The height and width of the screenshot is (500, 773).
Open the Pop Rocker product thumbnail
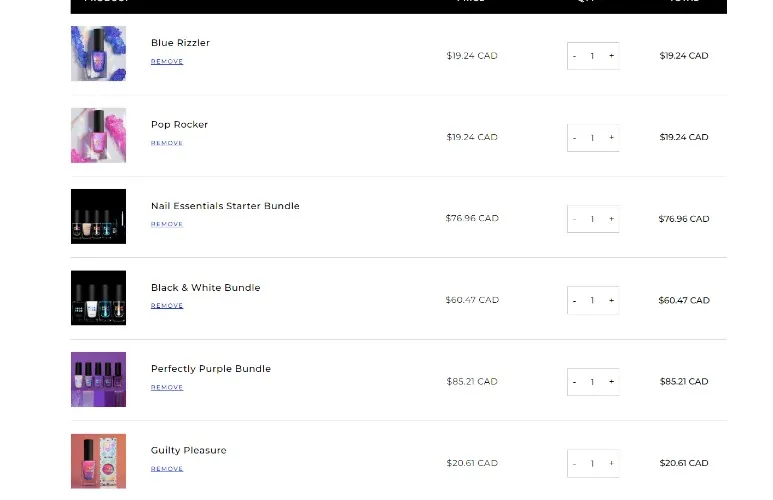[x=98, y=135]
